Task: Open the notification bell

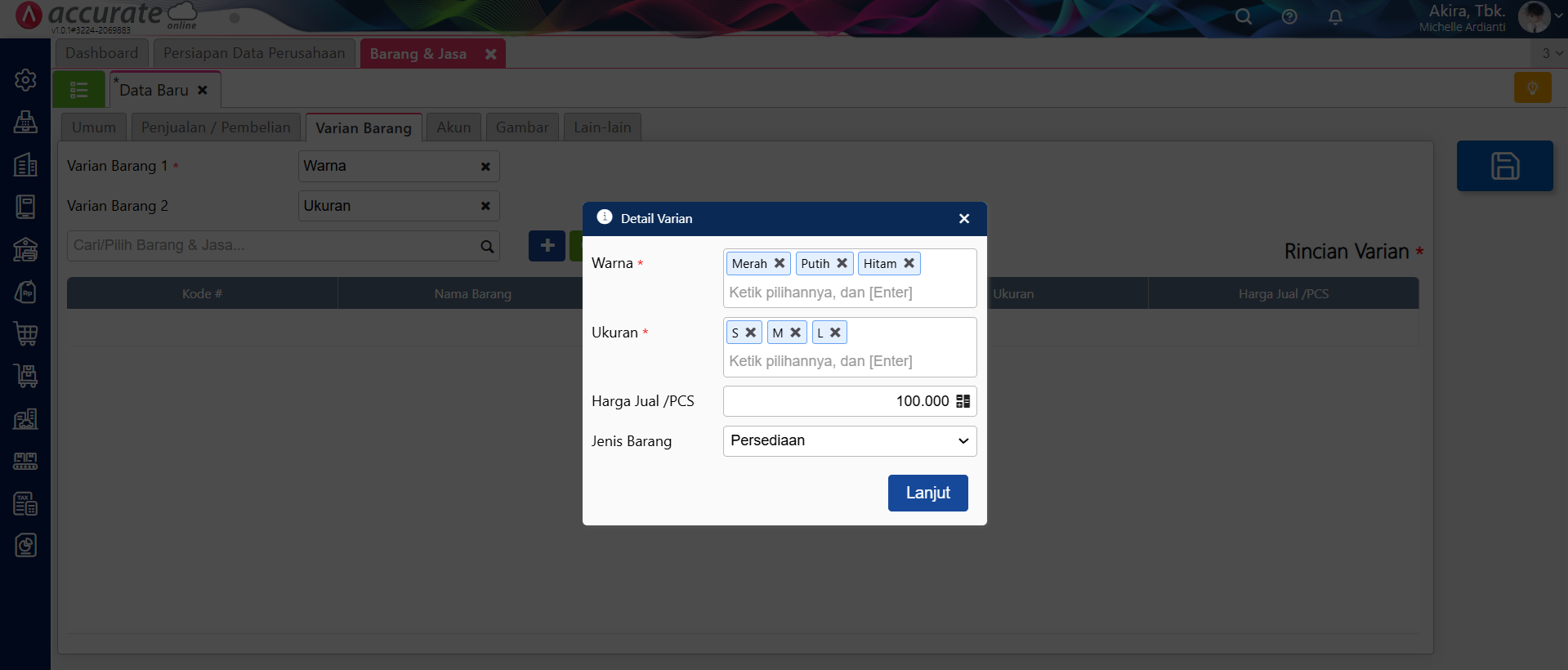Action: [1335, 17]
